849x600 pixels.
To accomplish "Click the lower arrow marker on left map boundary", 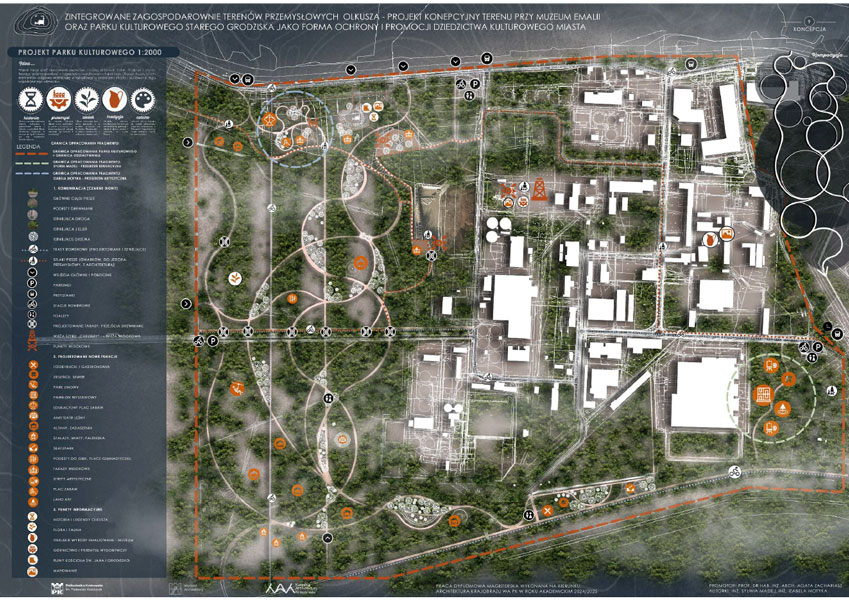I will tap(187, 302).
